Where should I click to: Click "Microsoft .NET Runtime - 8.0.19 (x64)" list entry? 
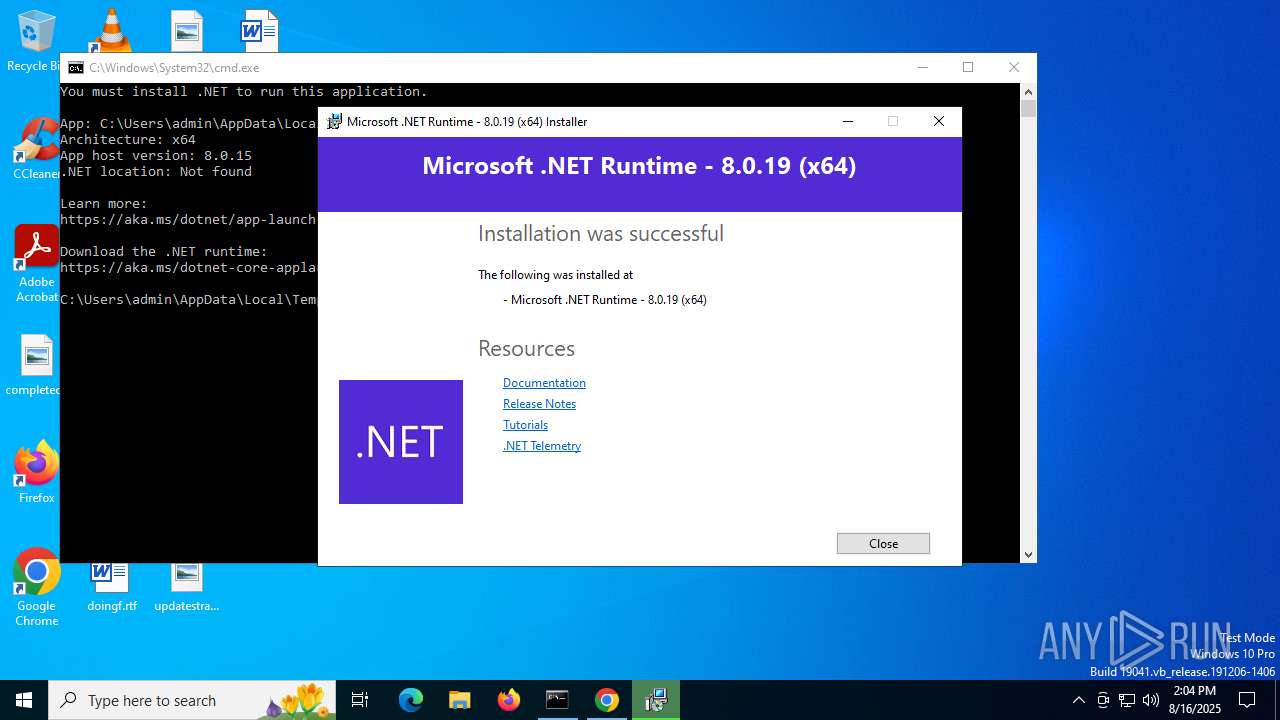(605, 300)
